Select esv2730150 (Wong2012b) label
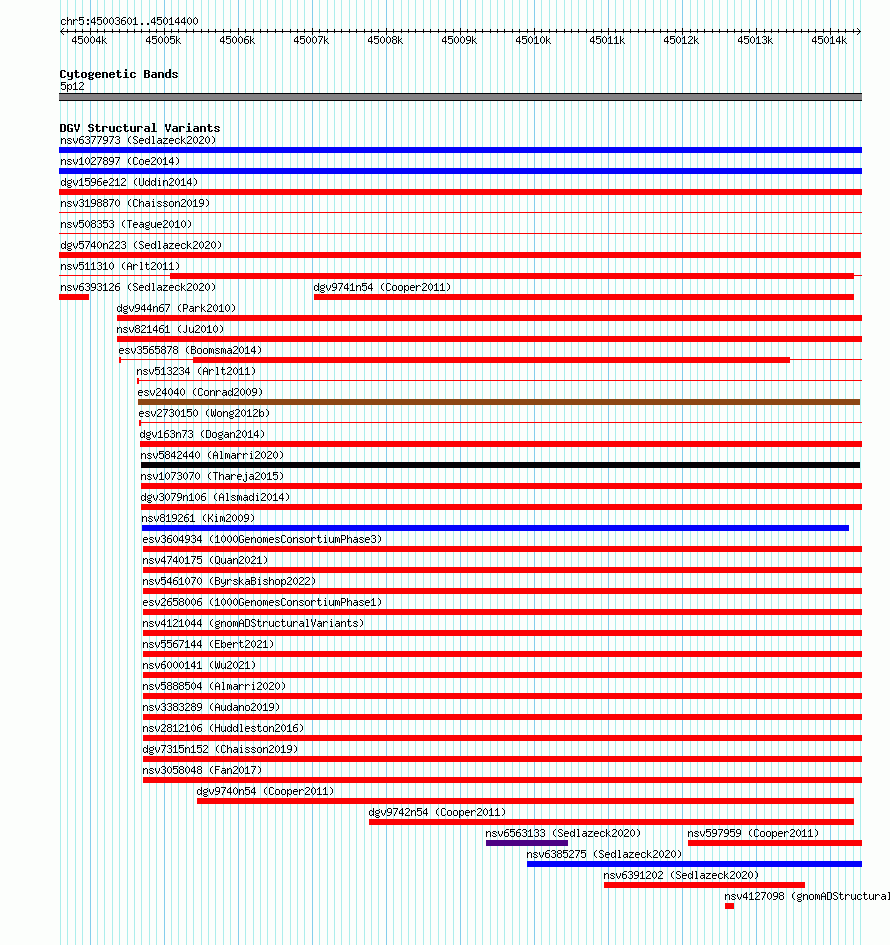The height and width of the screenshot is (945, 890). tap(204, 414)
